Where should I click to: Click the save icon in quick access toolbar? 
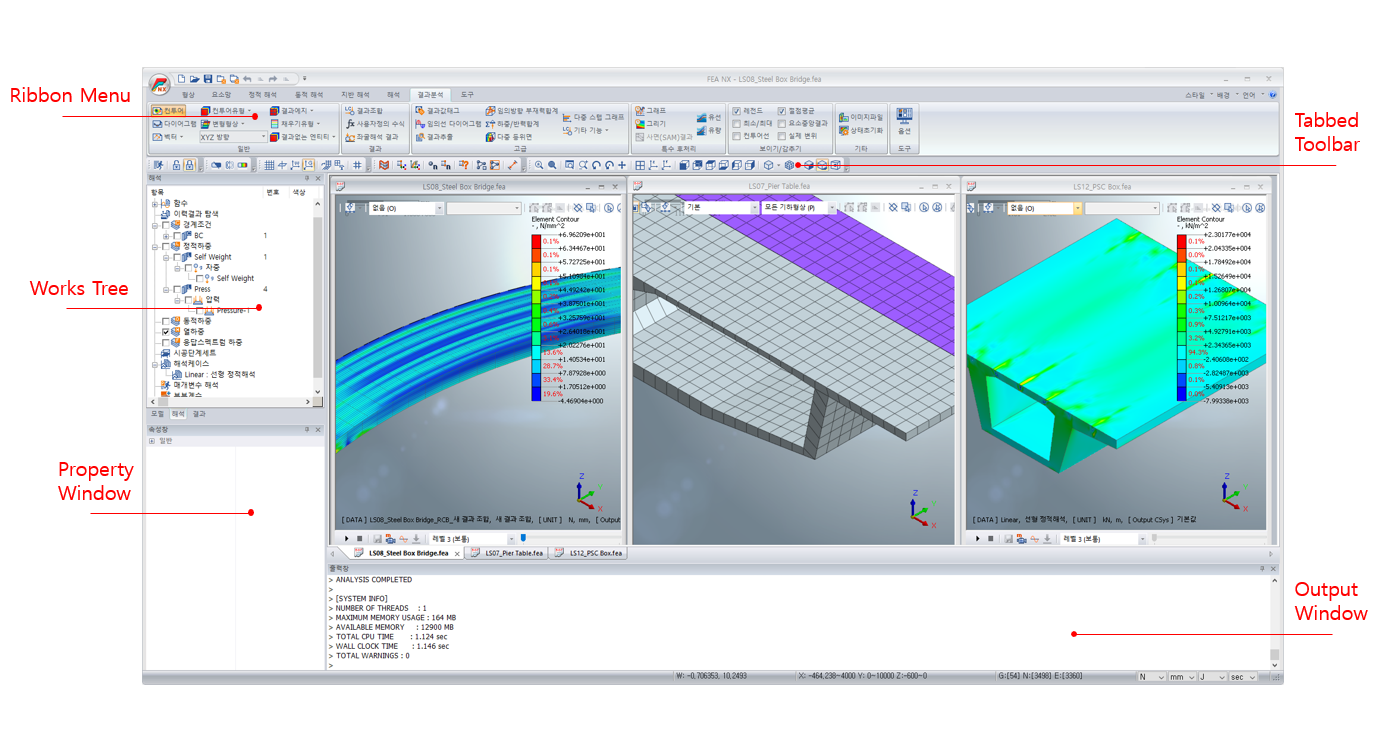click(x=208, y=78)
